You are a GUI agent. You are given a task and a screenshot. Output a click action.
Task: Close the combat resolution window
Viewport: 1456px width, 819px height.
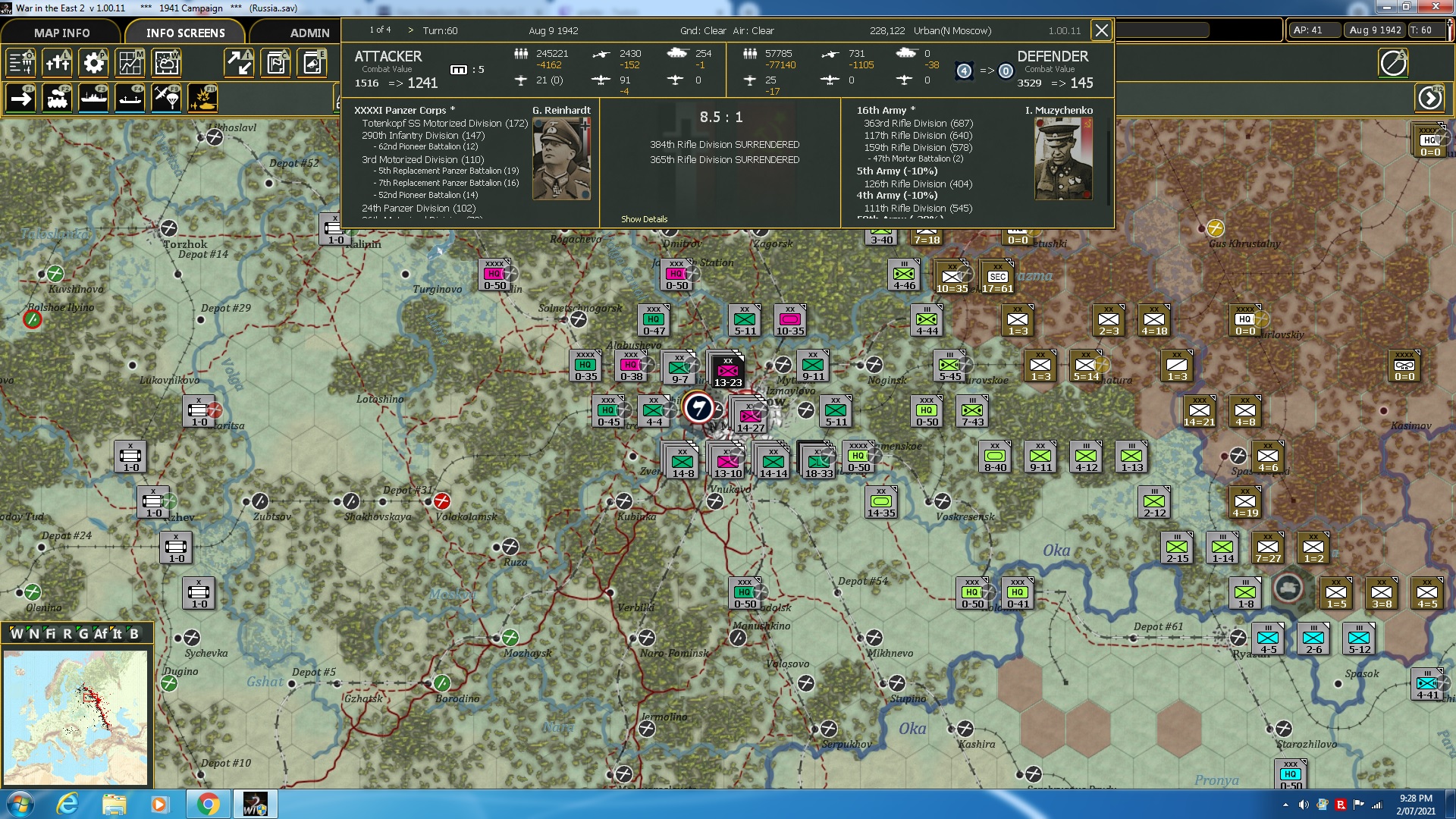1102,30
